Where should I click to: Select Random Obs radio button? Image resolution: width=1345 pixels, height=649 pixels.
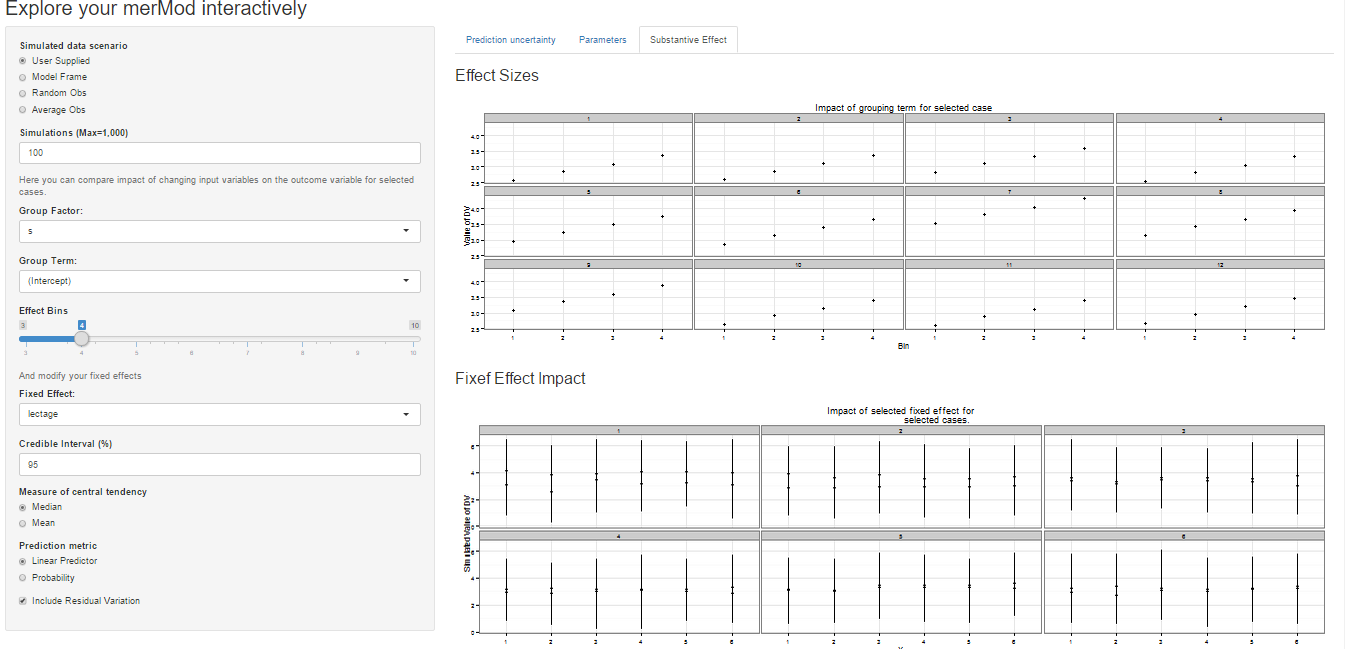pyautogui.click(x=23, y=93)
